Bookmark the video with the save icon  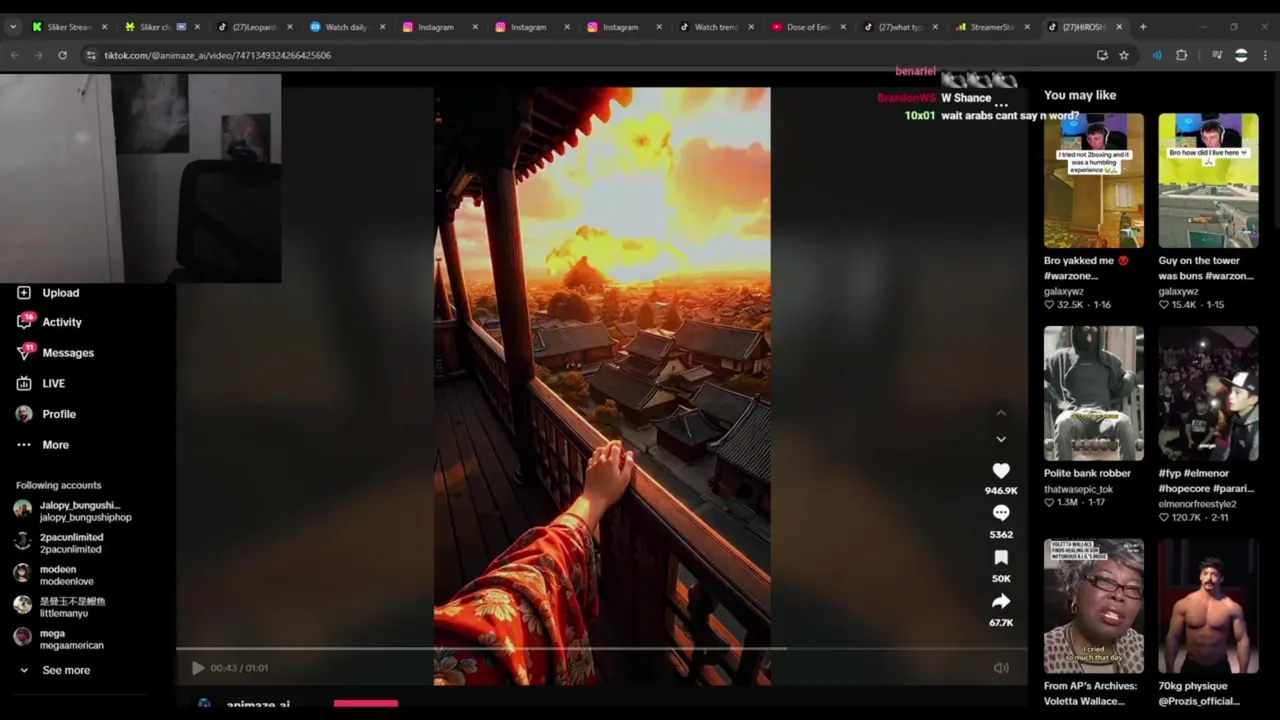(1001, 557)
